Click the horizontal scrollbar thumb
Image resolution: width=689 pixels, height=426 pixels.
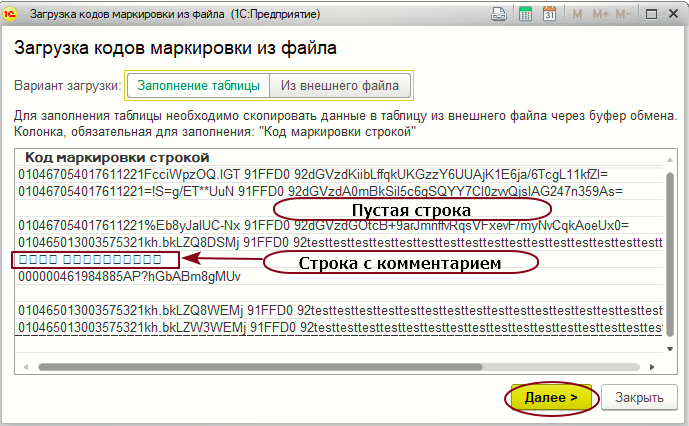(x=260, y=367)
